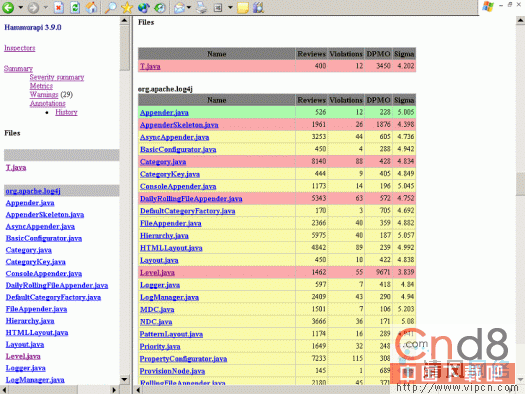525x394 pixels.
Task: Open AppenderSkeleton.java in the files table
Action: [179, 125]
